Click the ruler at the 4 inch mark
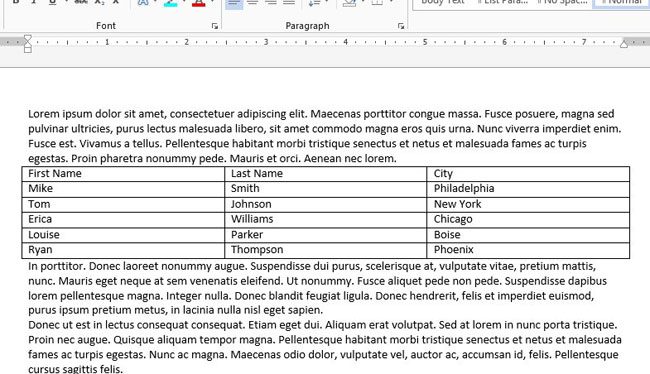The image size is (650, 374). click(x=345, y=42)
